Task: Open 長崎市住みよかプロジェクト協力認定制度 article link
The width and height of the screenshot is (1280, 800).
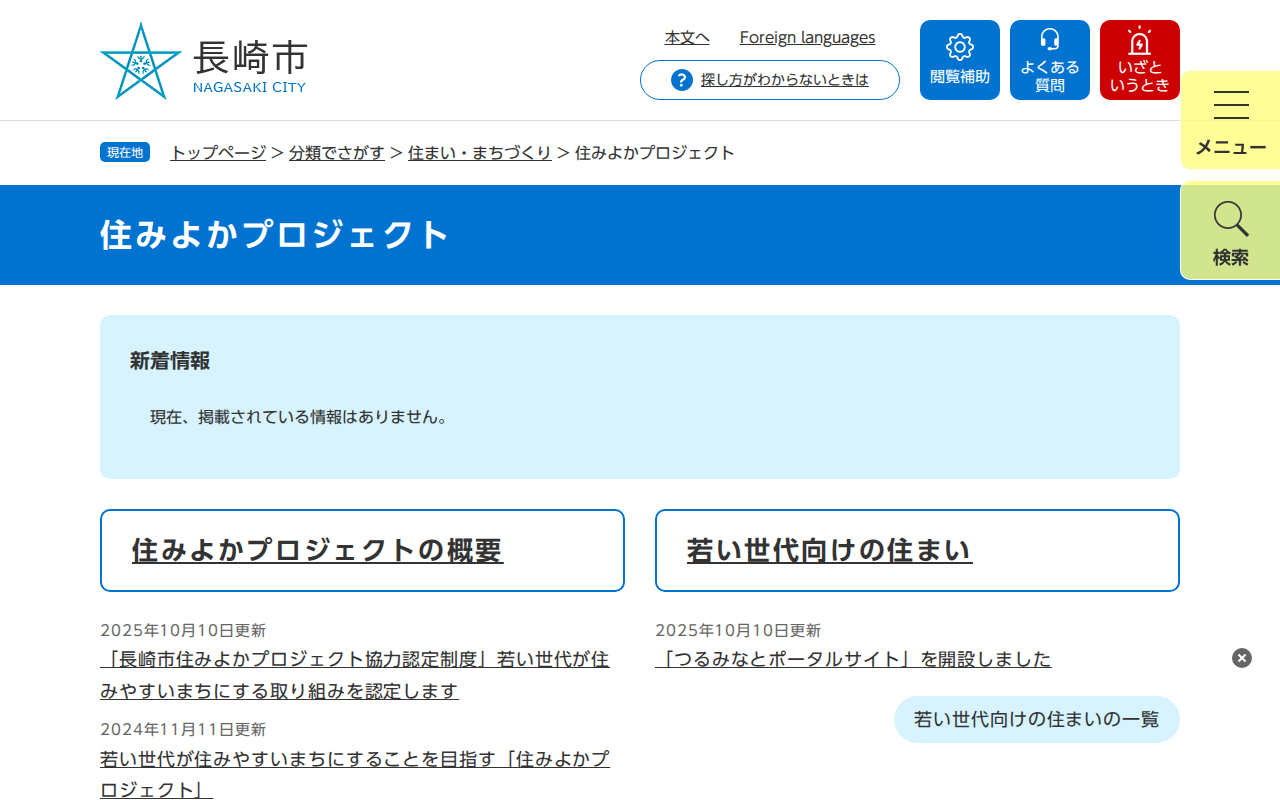Action: [x=355, y=675]
